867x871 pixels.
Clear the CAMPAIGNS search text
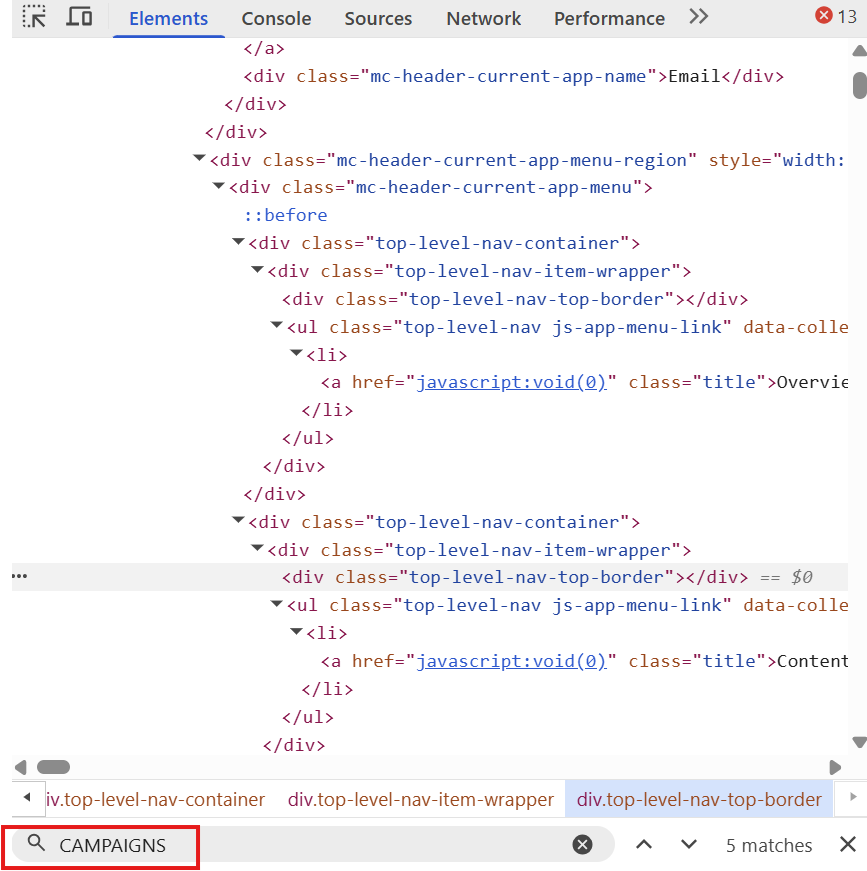pos(582,844)
